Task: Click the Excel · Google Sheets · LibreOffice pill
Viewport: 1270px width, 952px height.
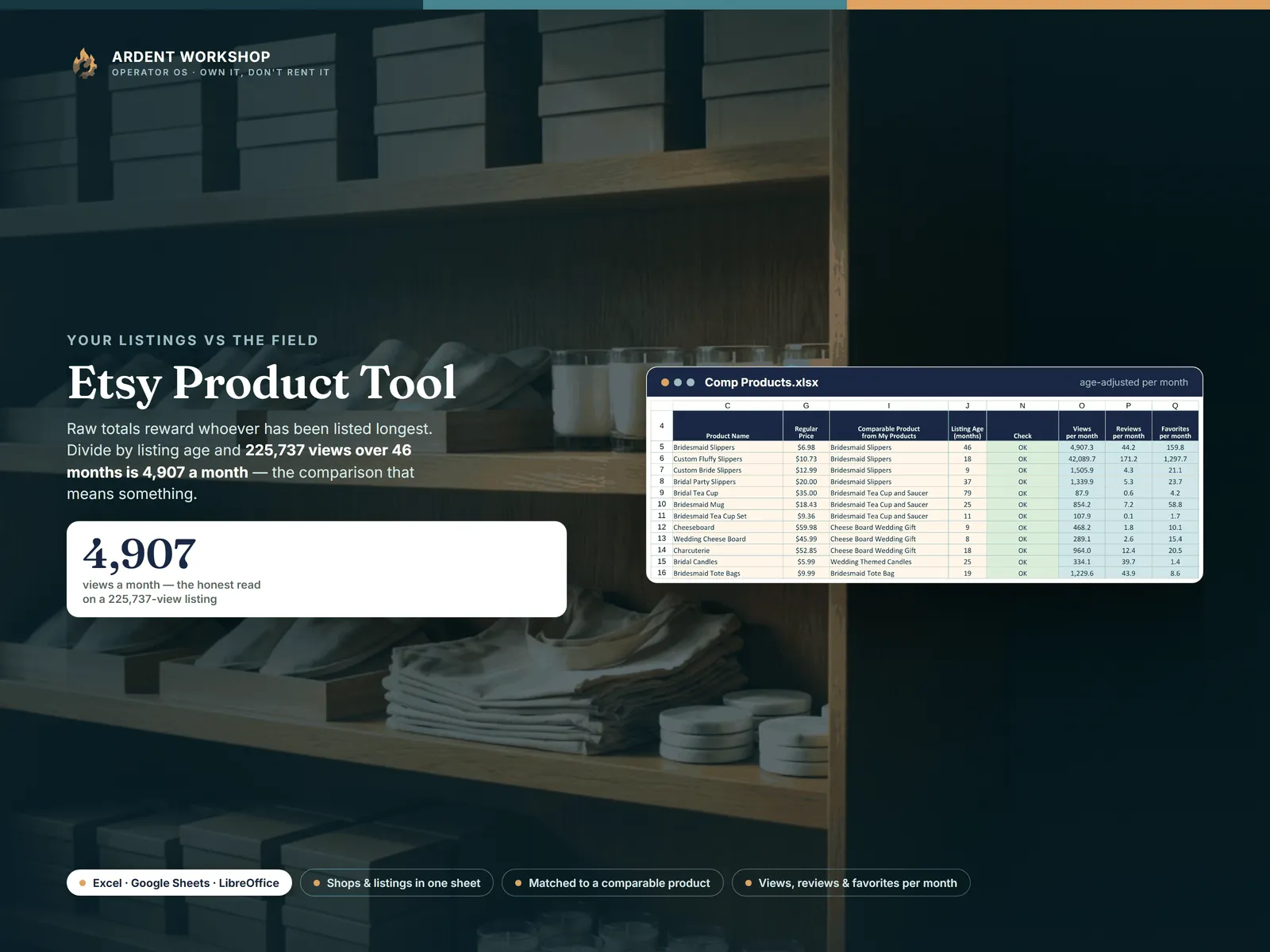Action: pyautogui.click(x=179, y=883)
